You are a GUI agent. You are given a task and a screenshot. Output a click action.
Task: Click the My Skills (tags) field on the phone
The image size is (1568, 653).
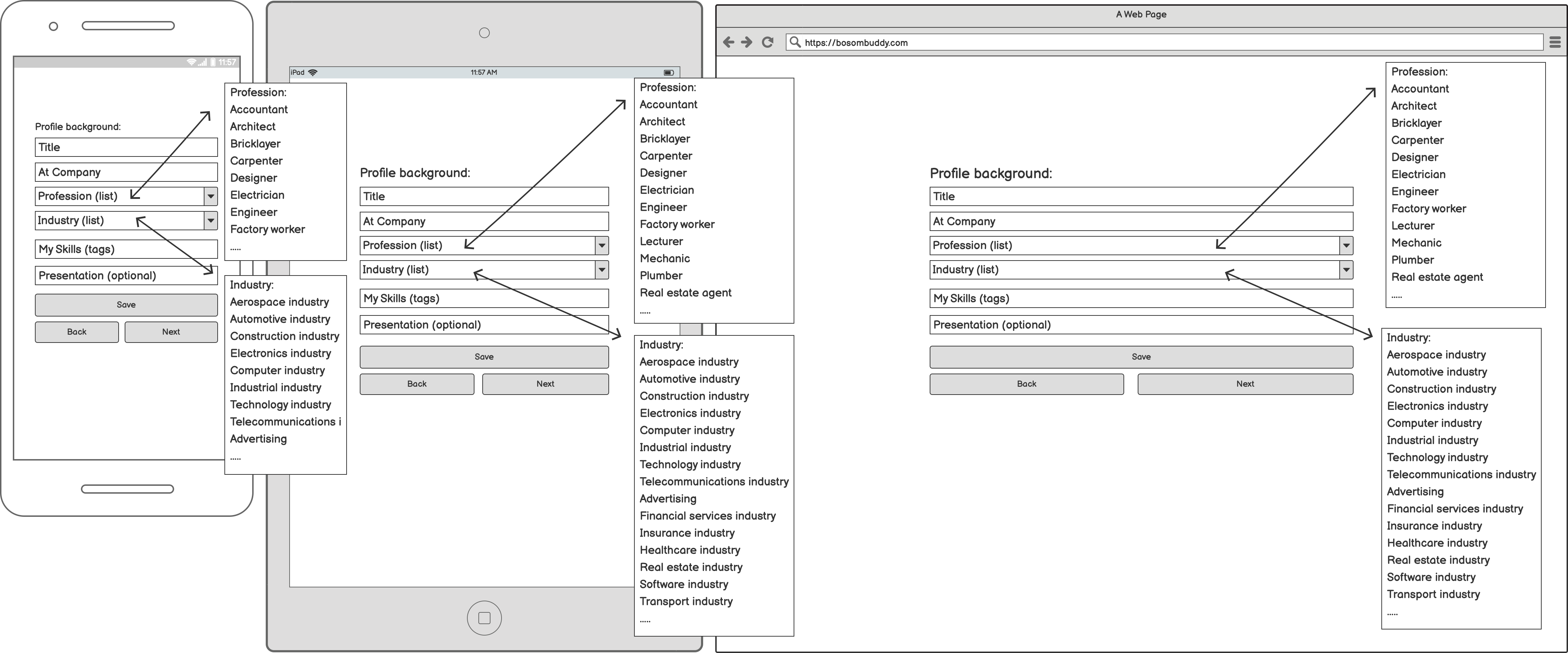[x=126, y=248]
